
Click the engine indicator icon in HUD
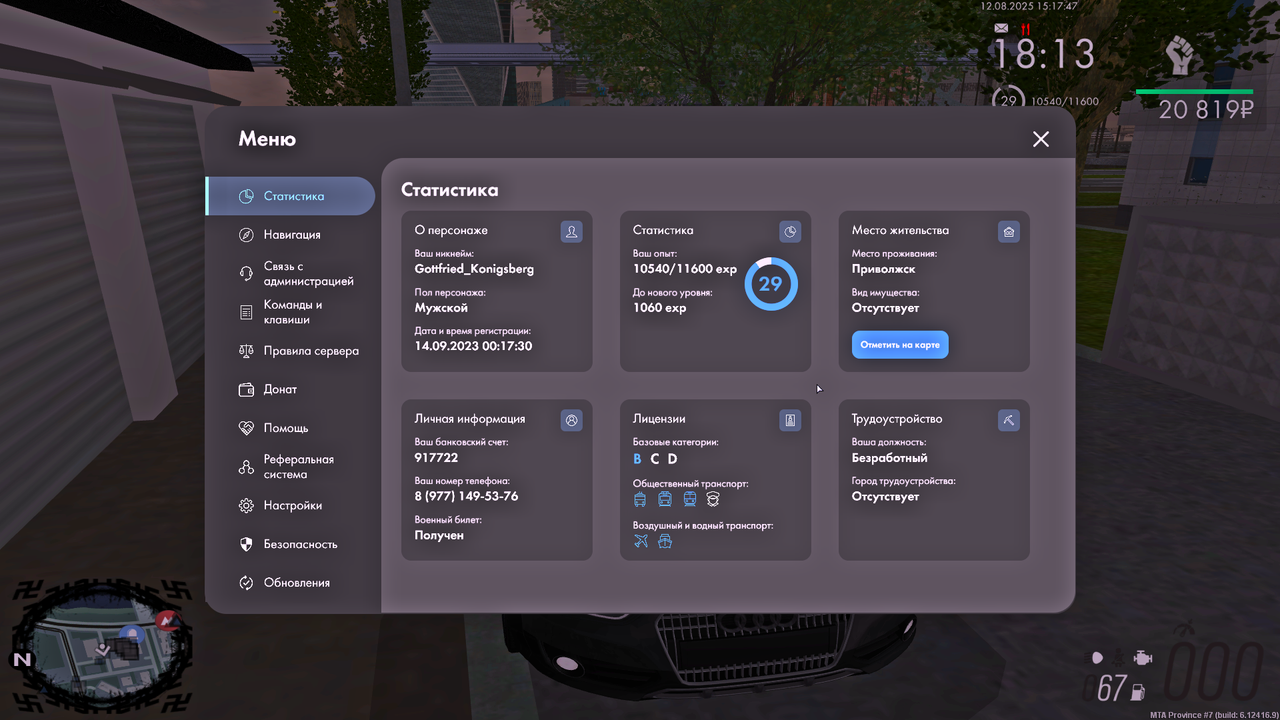coord(1141,658)
